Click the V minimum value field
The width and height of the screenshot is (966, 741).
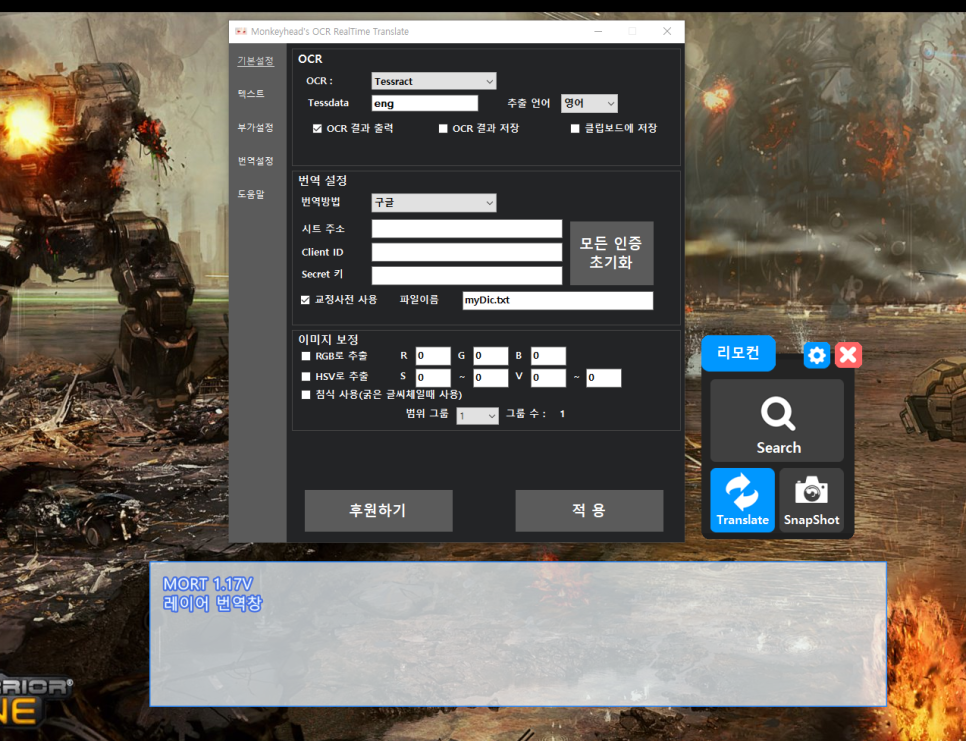[x=548, y=378]
